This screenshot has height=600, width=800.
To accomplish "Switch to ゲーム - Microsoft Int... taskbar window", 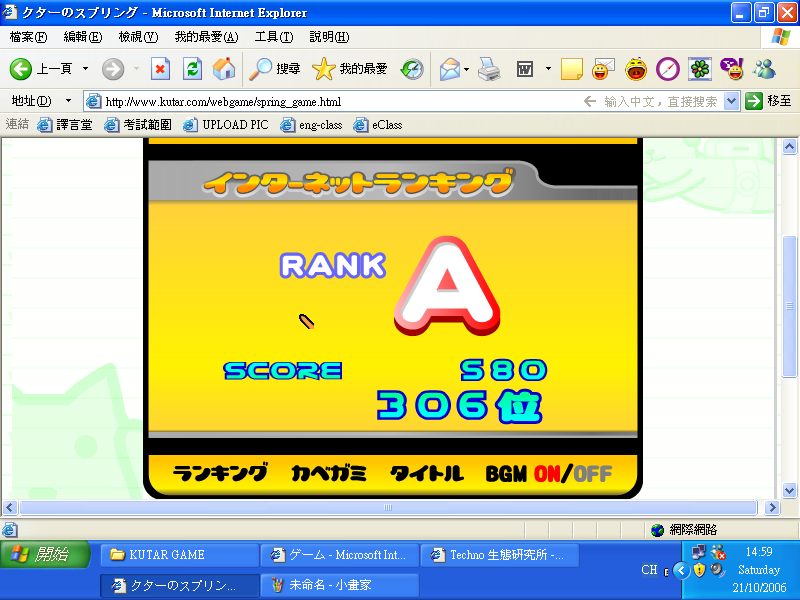I will tap(340, 555).
